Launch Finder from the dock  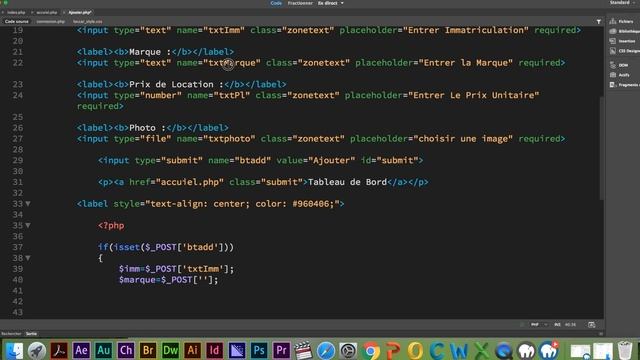(x=14, y=350)
